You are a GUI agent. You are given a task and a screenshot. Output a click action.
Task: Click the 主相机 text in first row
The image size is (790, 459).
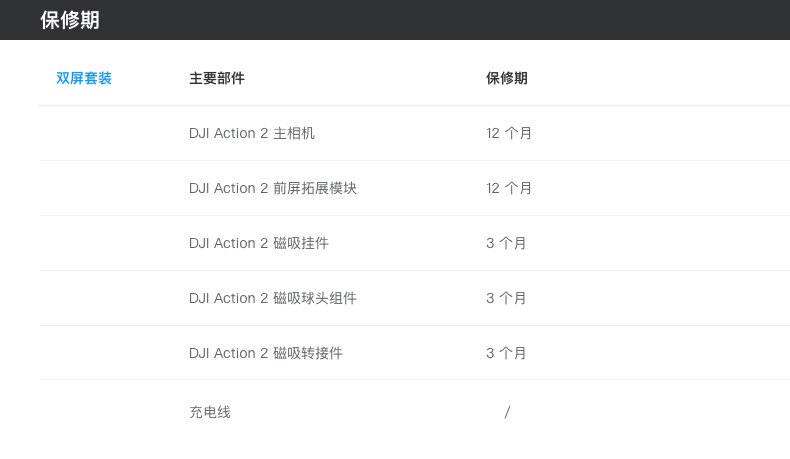(x=294, y=134)
